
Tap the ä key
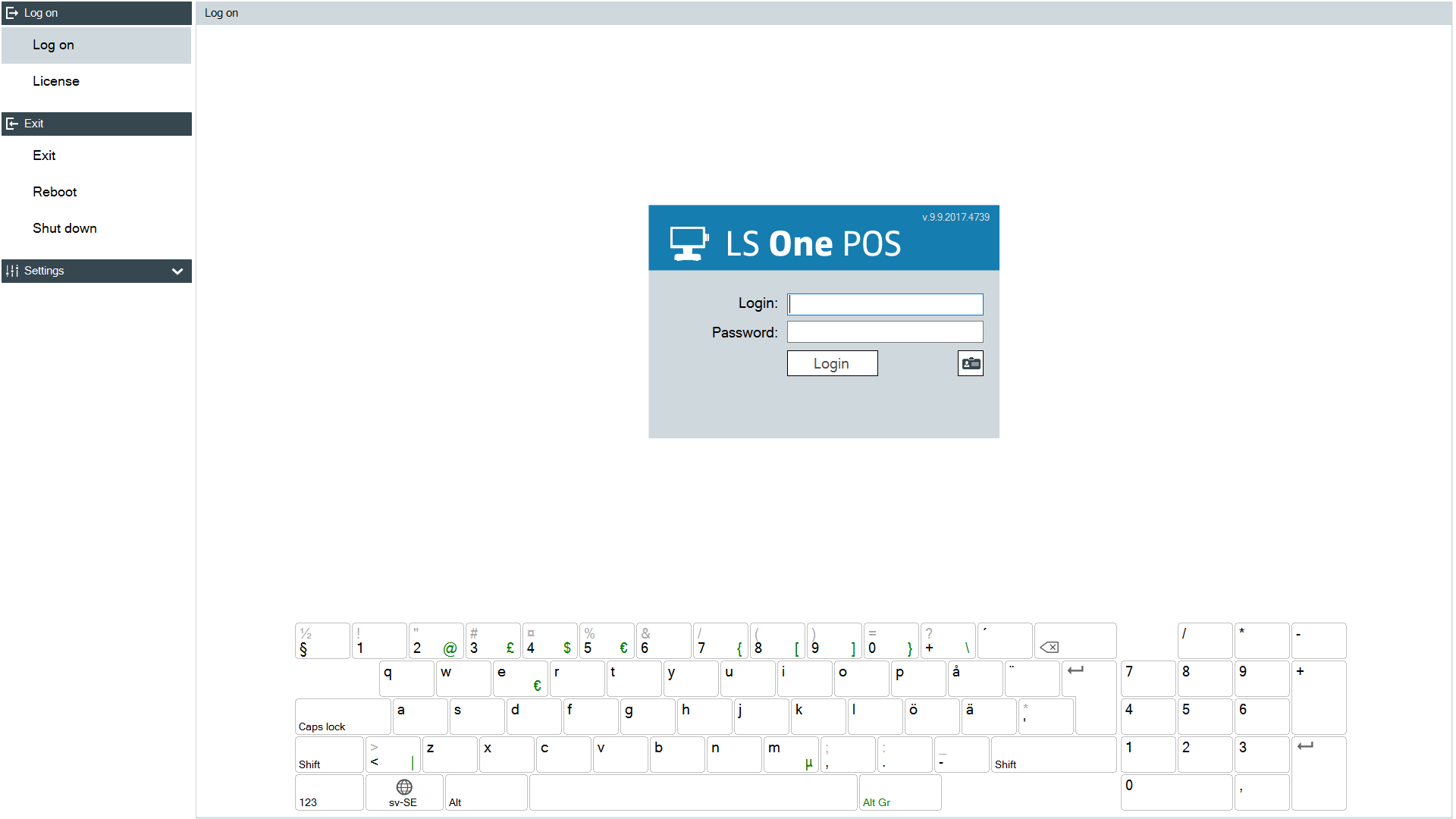989,717
